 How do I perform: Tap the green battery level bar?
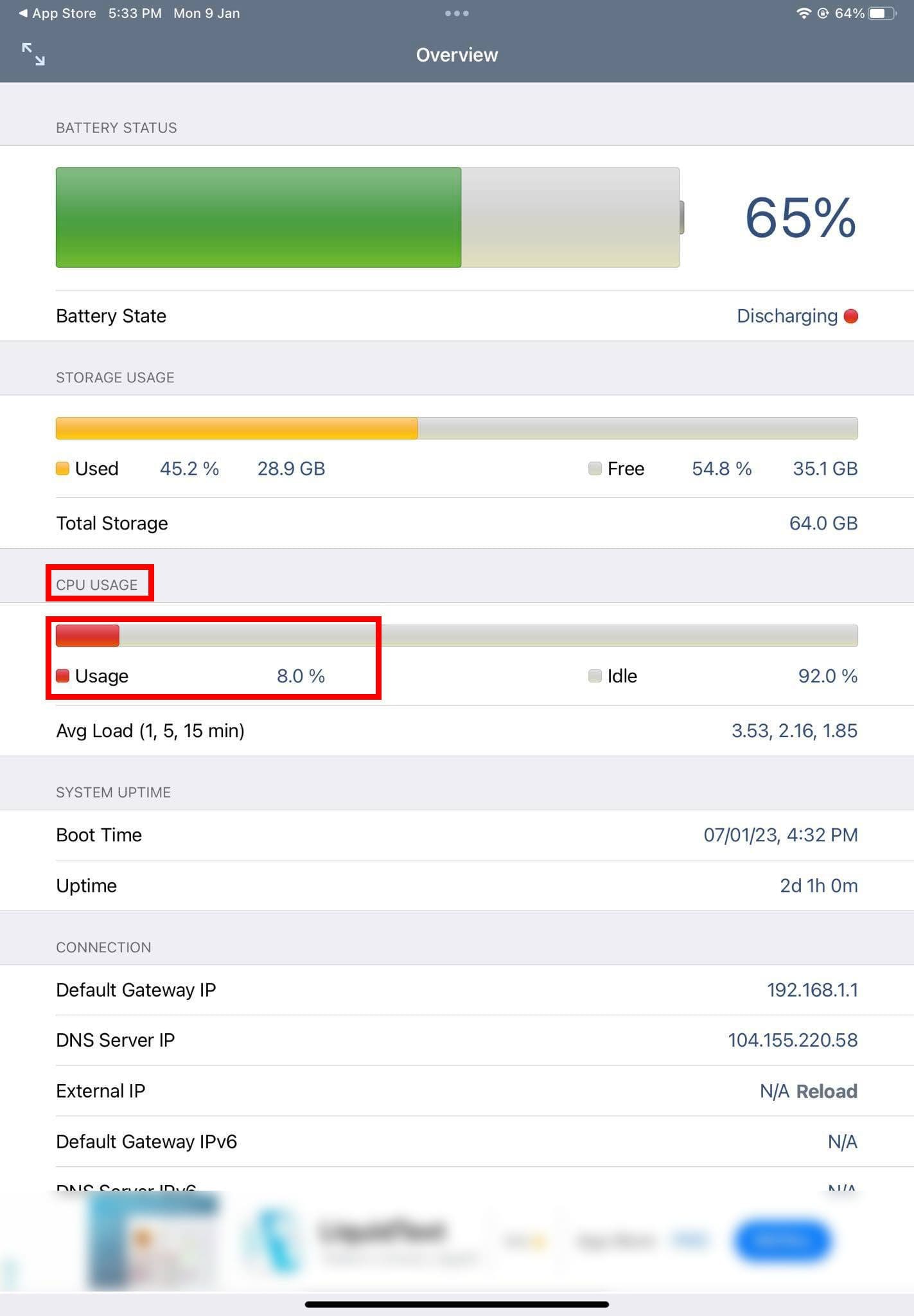coord(257,217)
